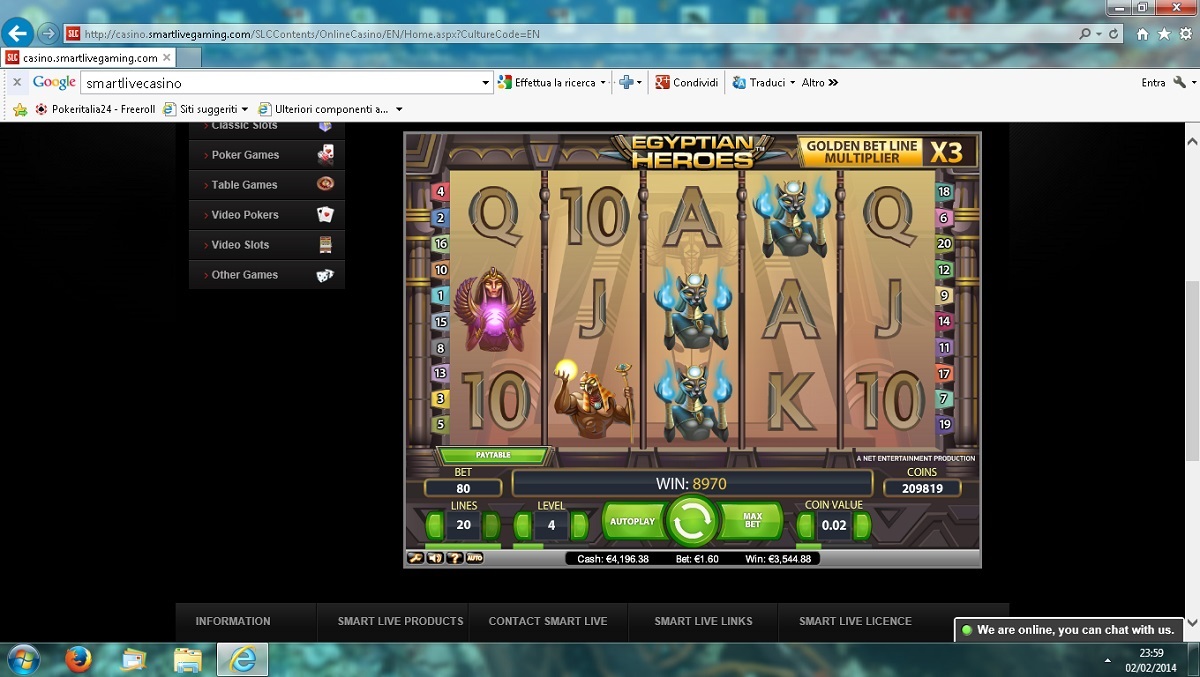Viewport: 1200px width, 677px height.
Task: Click the green spin button
Action: pyautogui.click(x=690, y=521)
